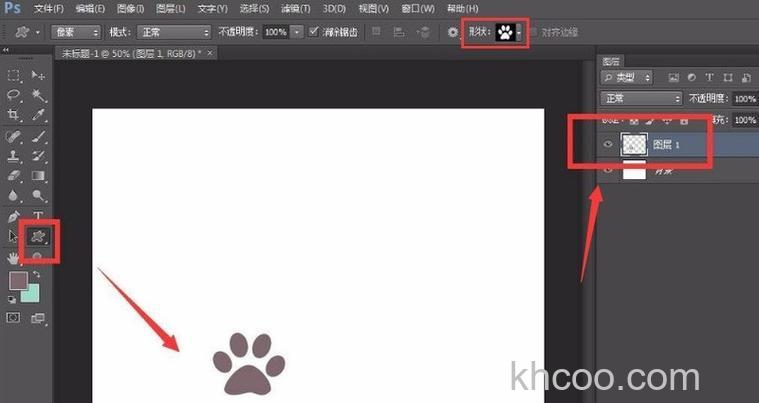Select the Pen tool
759x403 pixels.
(x=14, y=216)
